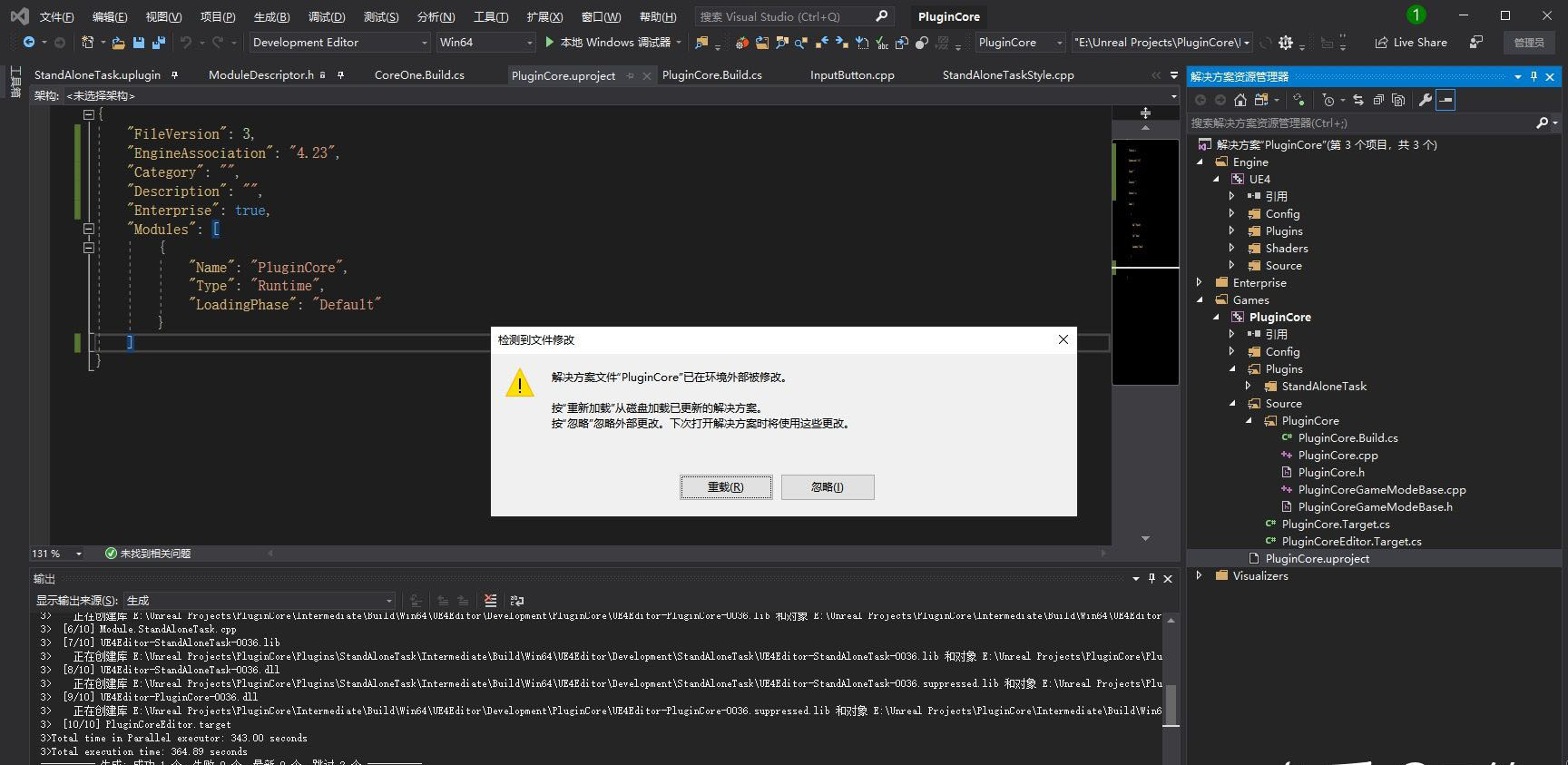Click the Visual Studio search box
This screenshot has height=765, width=1568.
coord(794,16)
